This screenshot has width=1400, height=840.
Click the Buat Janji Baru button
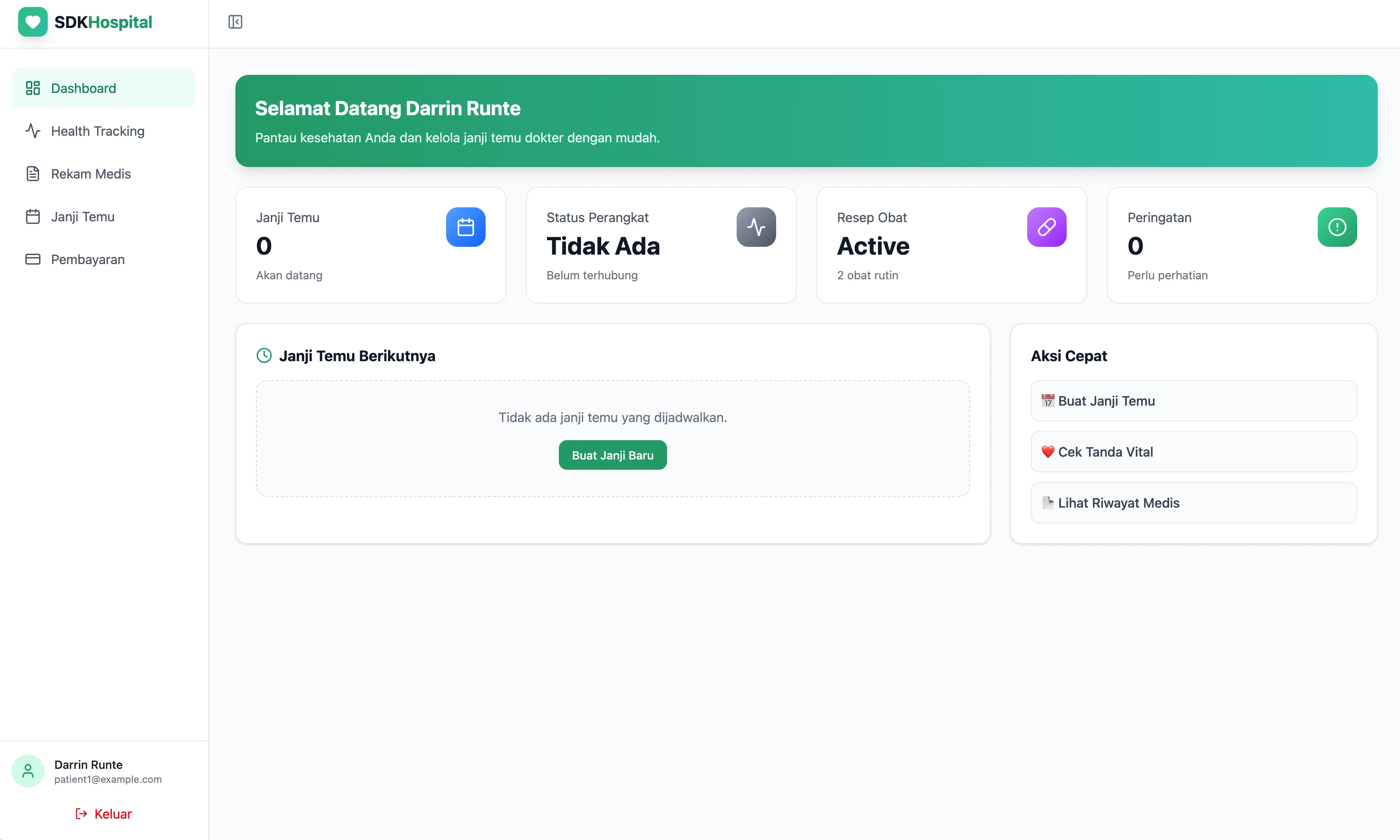click(x=612, y=455)
